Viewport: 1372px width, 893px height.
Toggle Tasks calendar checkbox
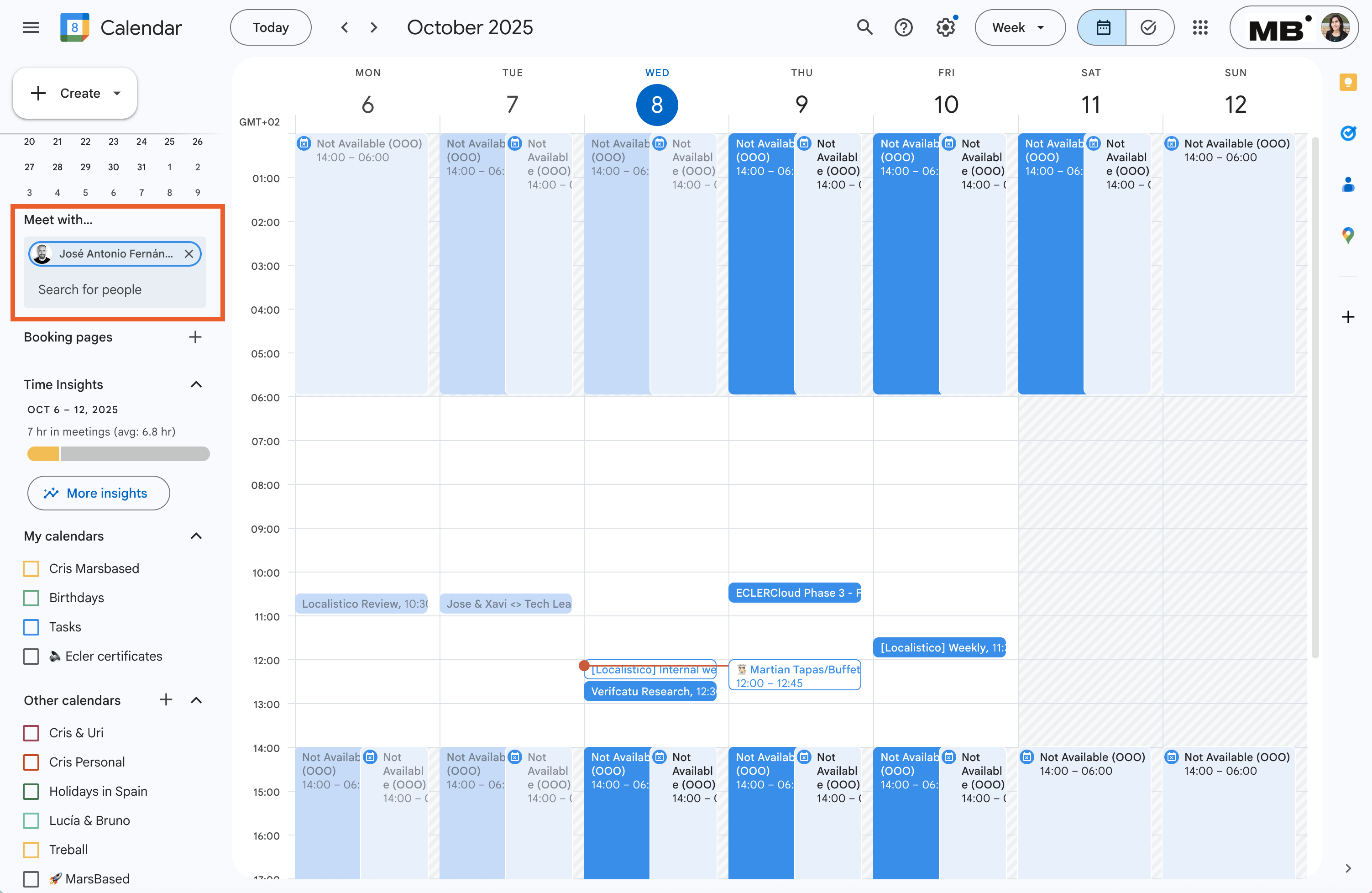[31, 627]
